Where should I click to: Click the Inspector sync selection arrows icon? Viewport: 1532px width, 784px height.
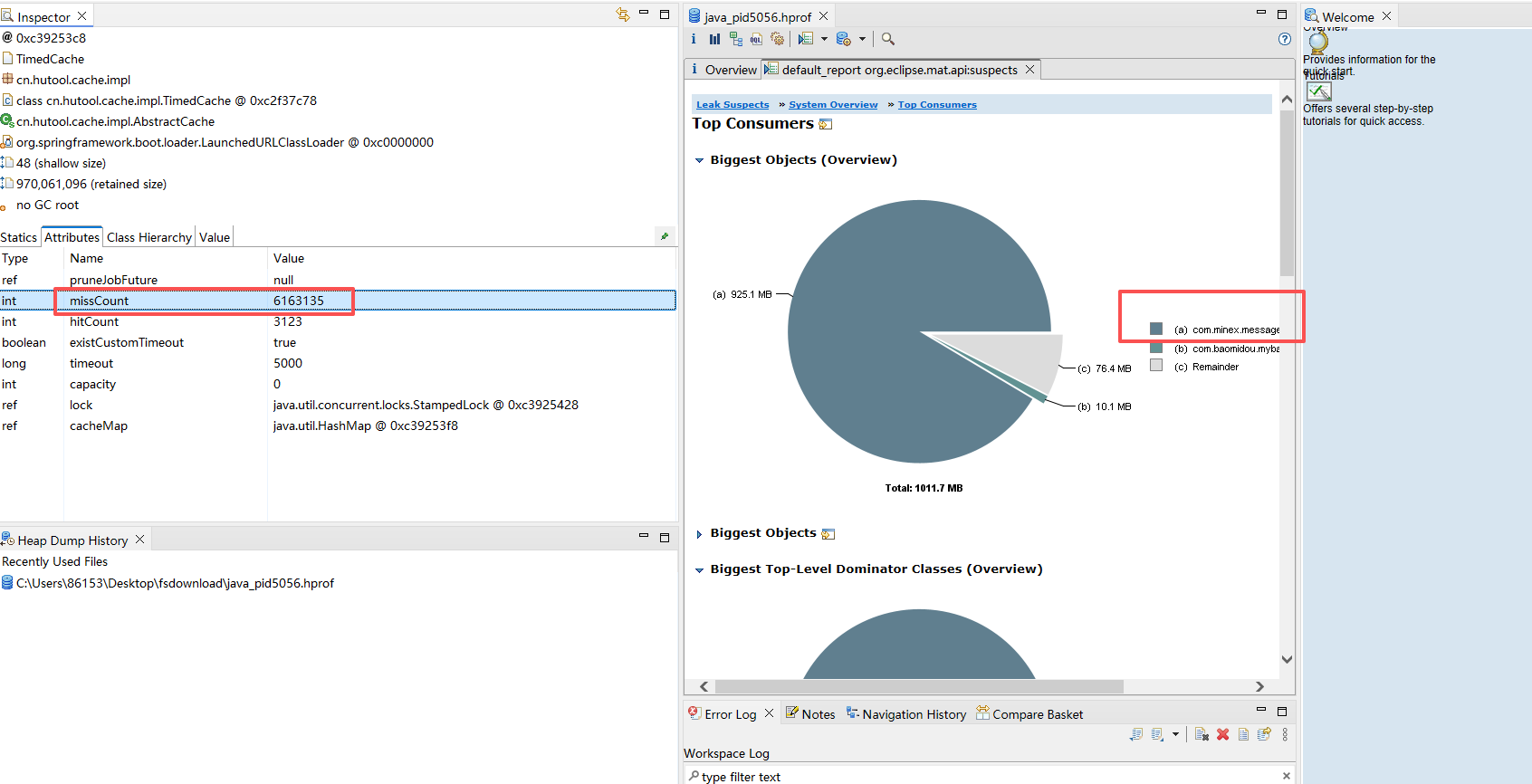pos(622,14)
